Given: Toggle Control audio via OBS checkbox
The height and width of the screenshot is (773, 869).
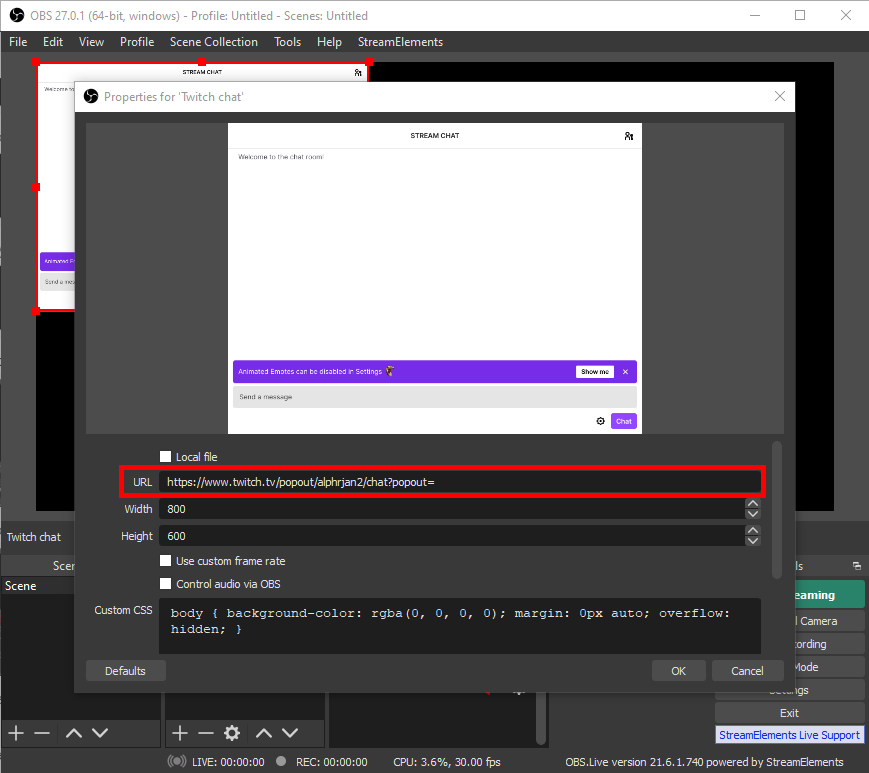Looking at the screenshot, I should tap(165, 583).
